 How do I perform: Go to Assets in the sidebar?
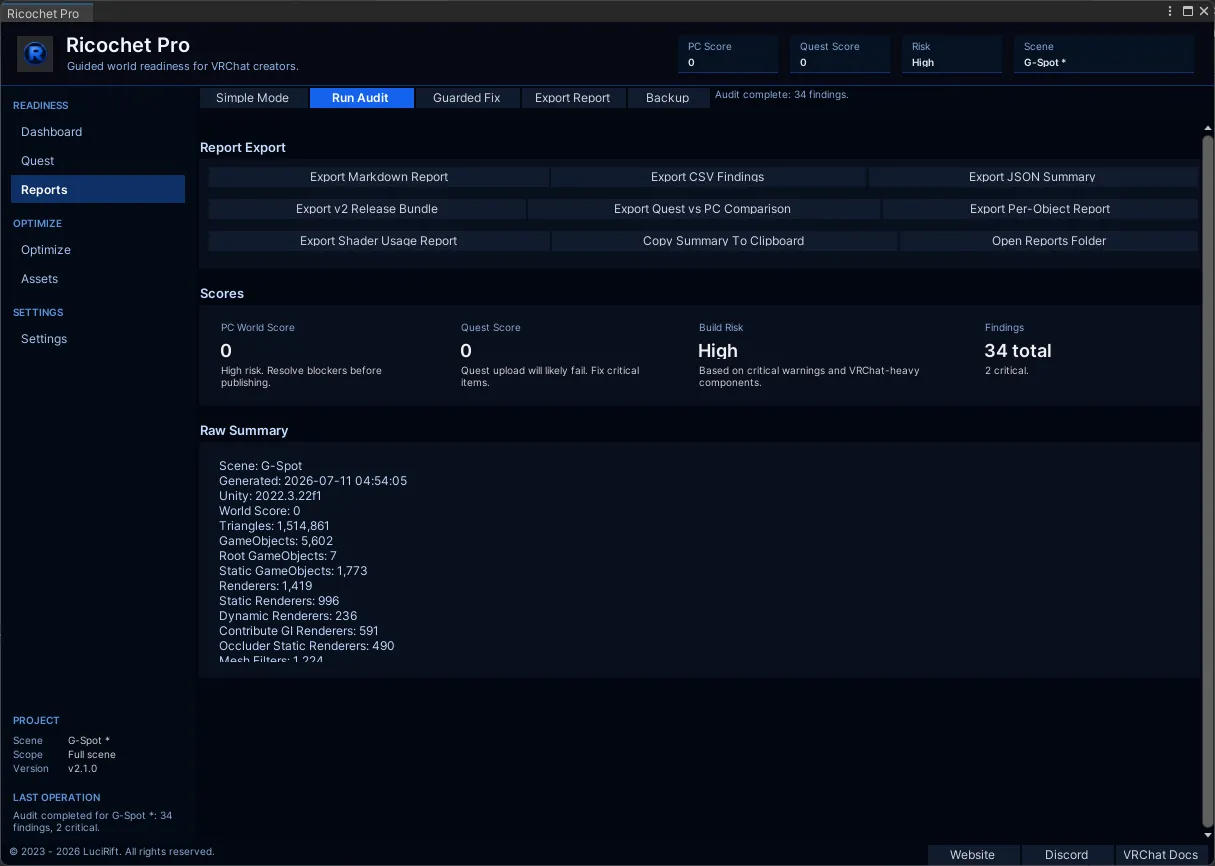pos(97,279)
